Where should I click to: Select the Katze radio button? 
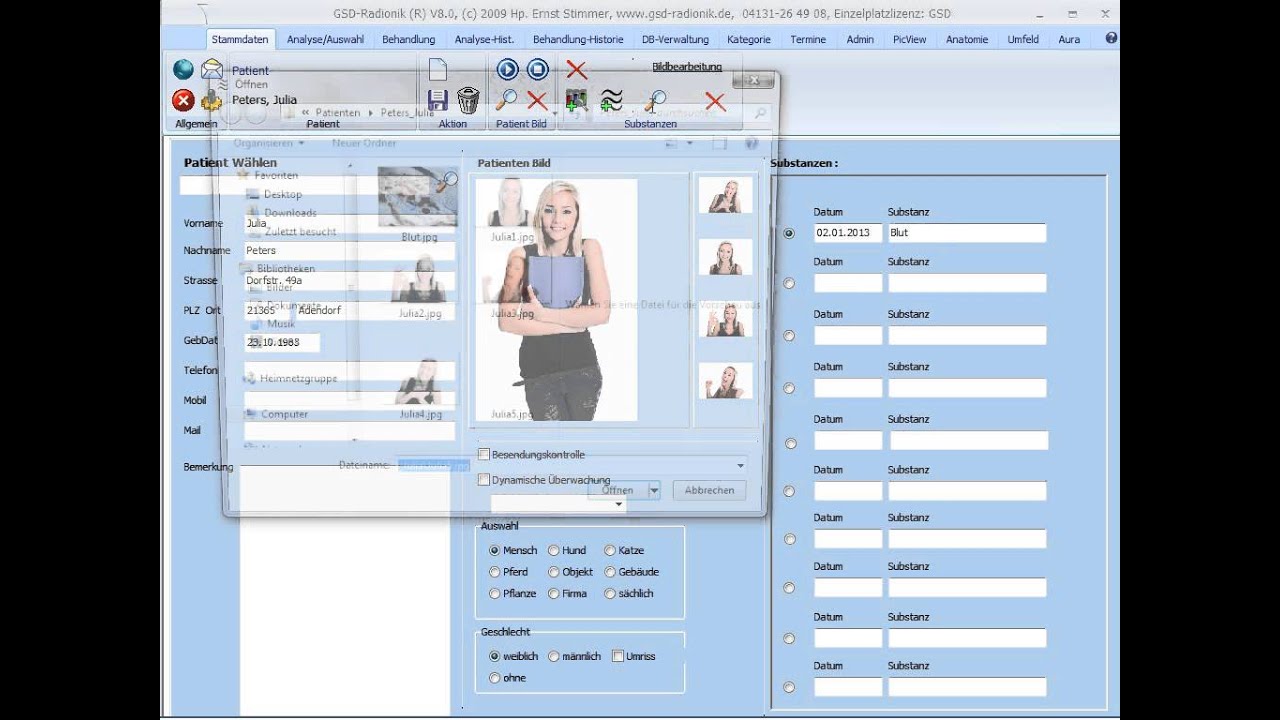pyautogui.click(x=610, y=550)
